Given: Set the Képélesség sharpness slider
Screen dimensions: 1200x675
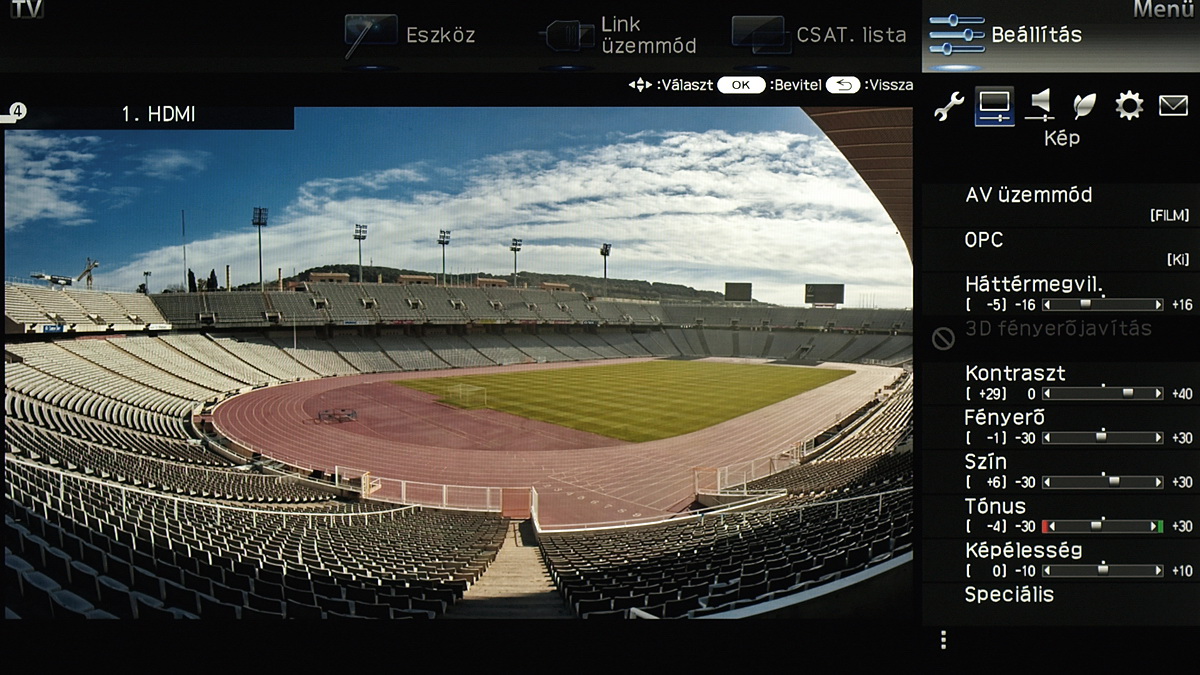Looking at the screenshot, I should click(1103, 570).
